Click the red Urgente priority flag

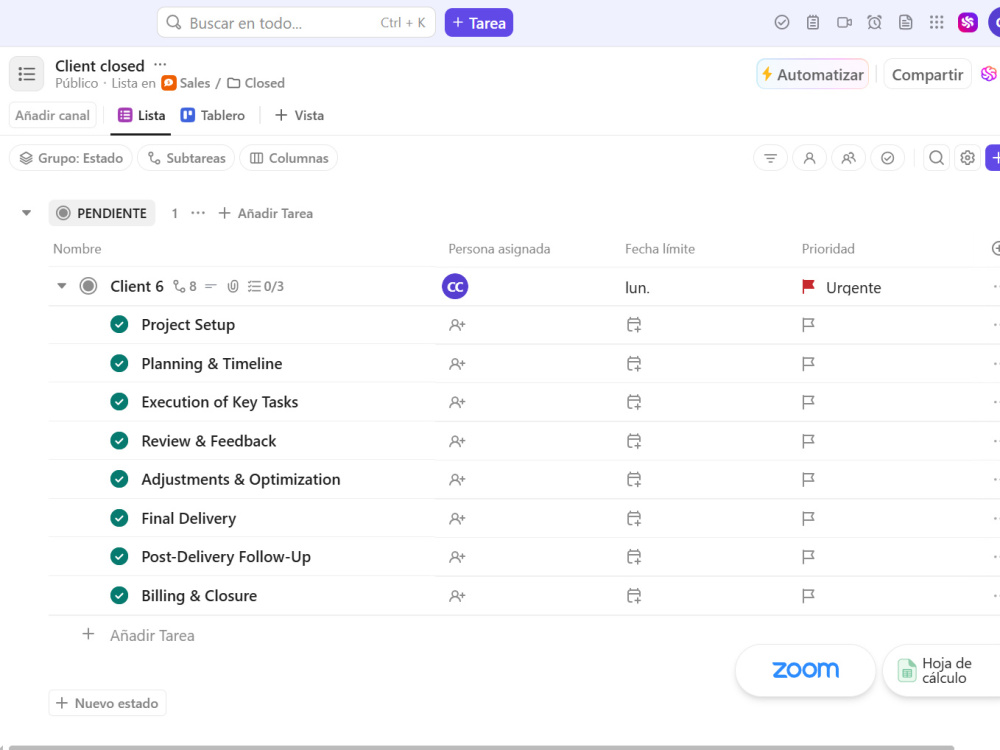[808, 287]
